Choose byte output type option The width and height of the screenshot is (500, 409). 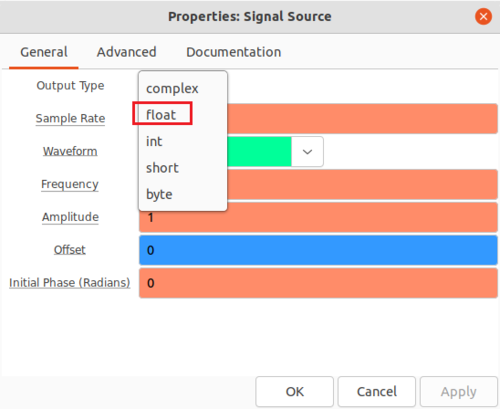click(183, 194)
